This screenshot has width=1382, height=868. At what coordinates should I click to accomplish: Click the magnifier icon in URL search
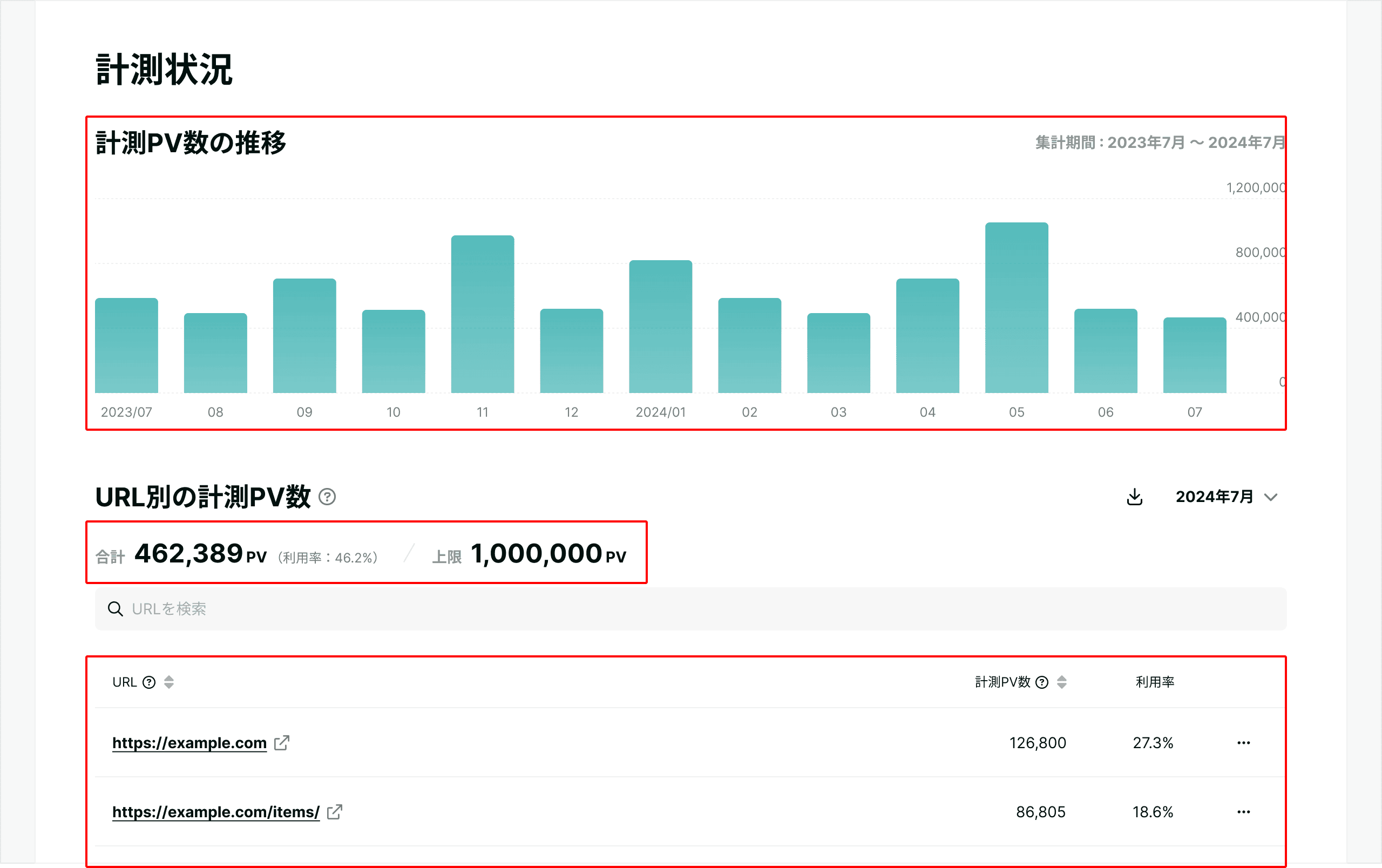coord(116,609)
